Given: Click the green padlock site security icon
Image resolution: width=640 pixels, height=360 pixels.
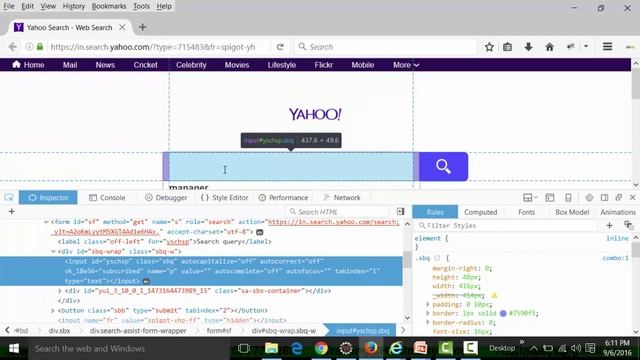Looking at the screenshot, I should coord(40,47).
